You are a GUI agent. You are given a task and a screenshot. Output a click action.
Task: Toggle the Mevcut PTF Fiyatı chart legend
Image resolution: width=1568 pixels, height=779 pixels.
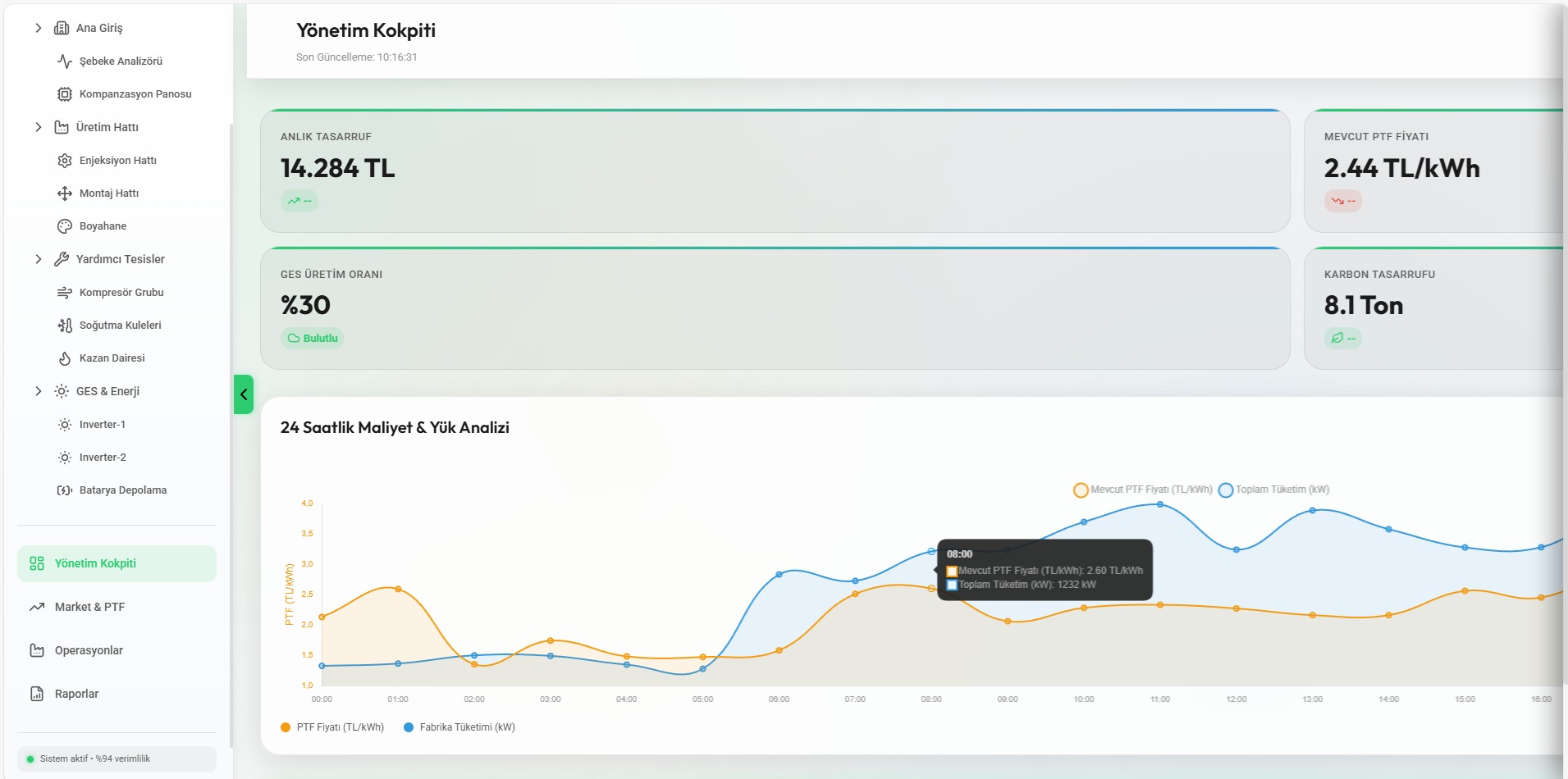[x=1143, y=490]
